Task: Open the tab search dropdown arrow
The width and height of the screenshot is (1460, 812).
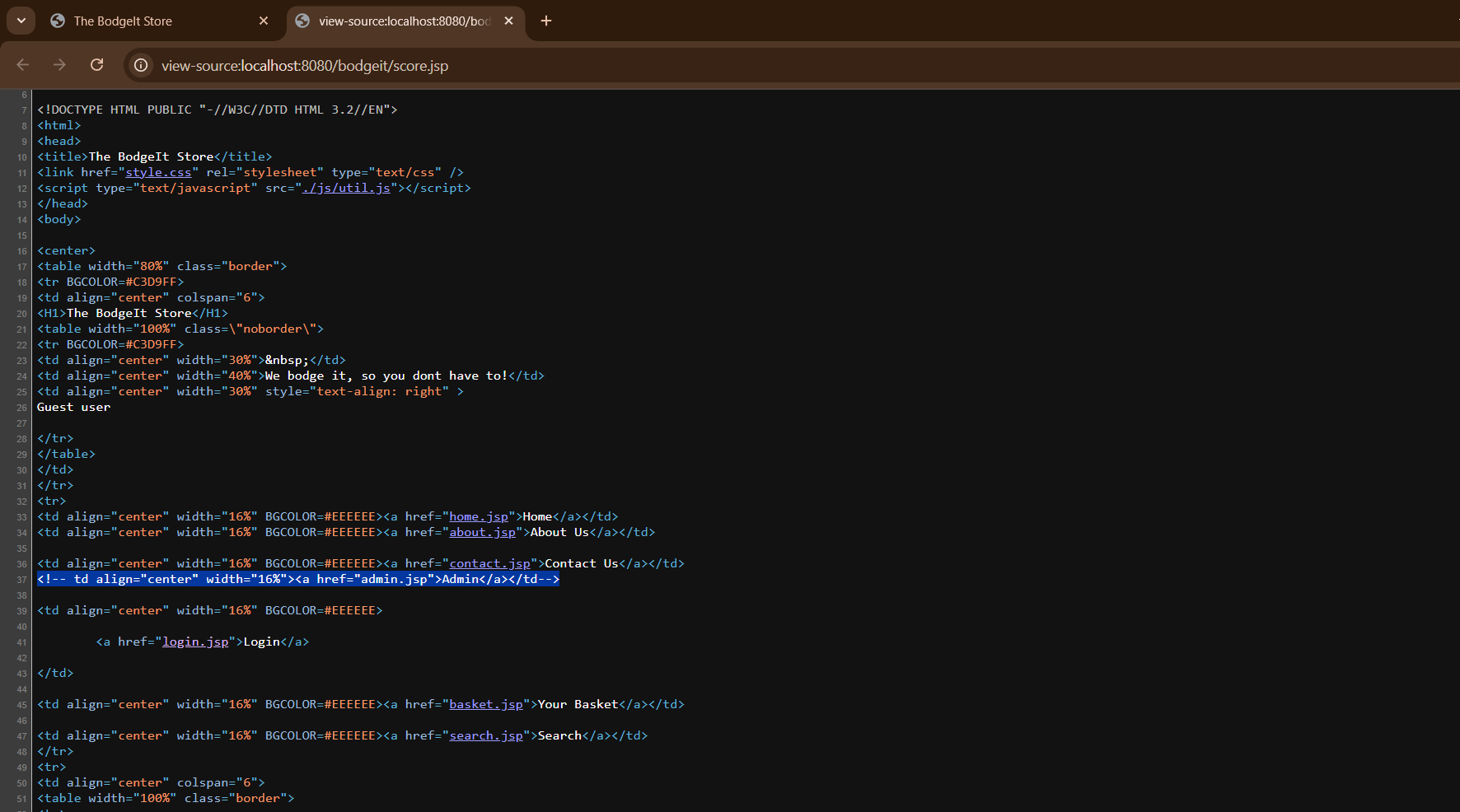Action: (x=21, y=21)
